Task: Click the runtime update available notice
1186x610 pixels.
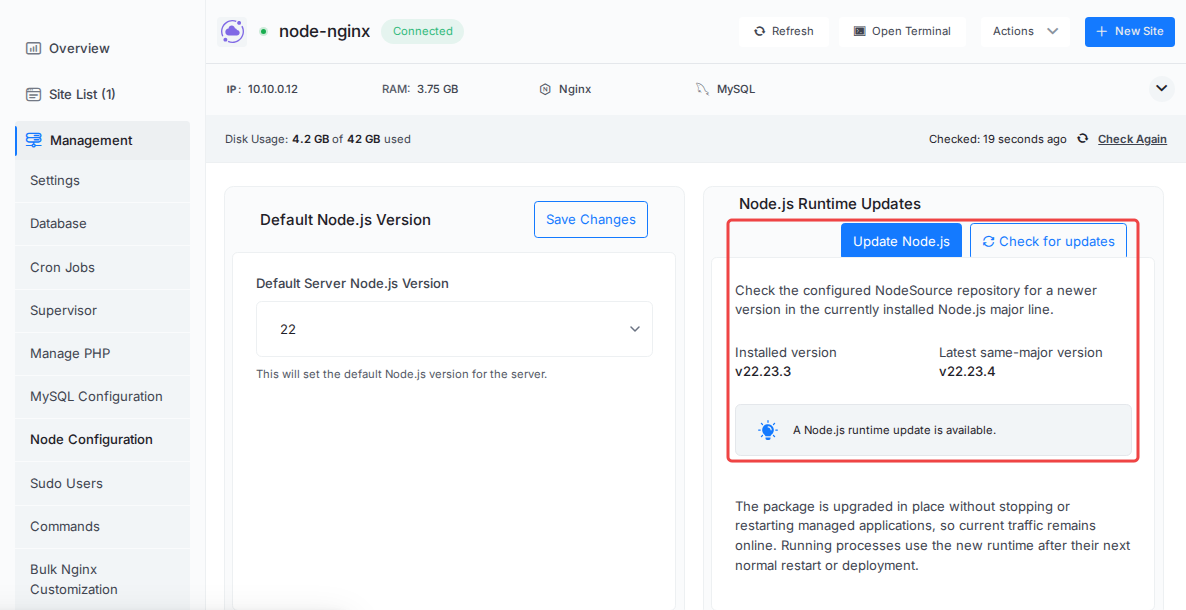Action: tap(933, 430)
